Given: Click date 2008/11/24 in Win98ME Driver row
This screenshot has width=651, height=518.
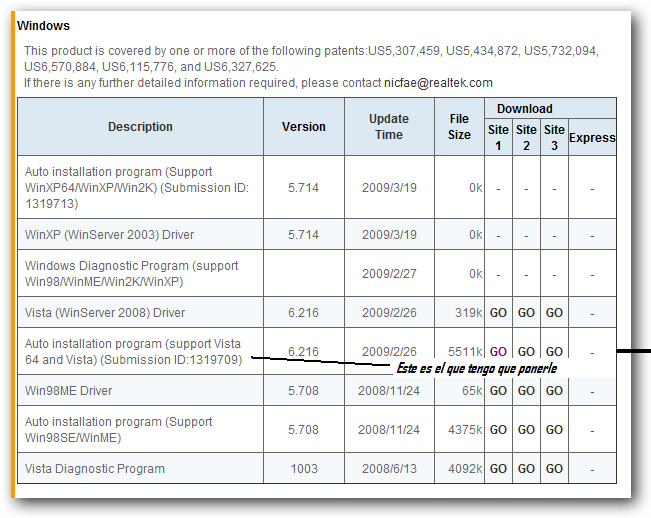Looking at the screenshot, I should click(x=389, y=391).
